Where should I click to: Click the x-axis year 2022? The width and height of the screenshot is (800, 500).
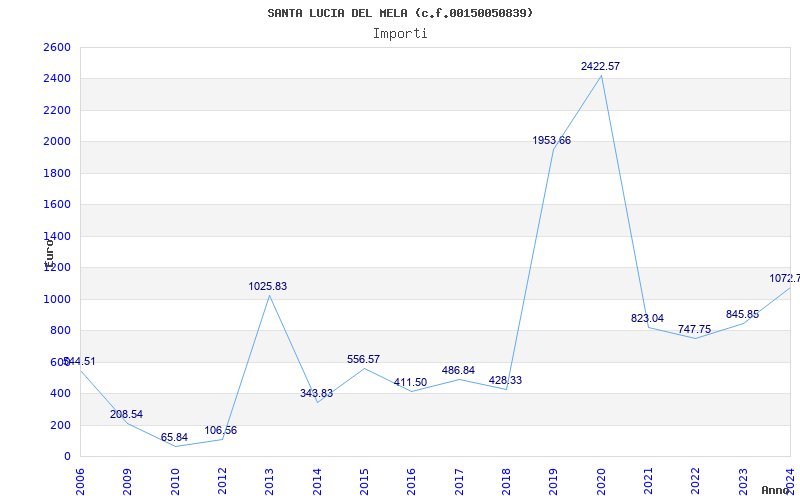[x=696, y=482]
